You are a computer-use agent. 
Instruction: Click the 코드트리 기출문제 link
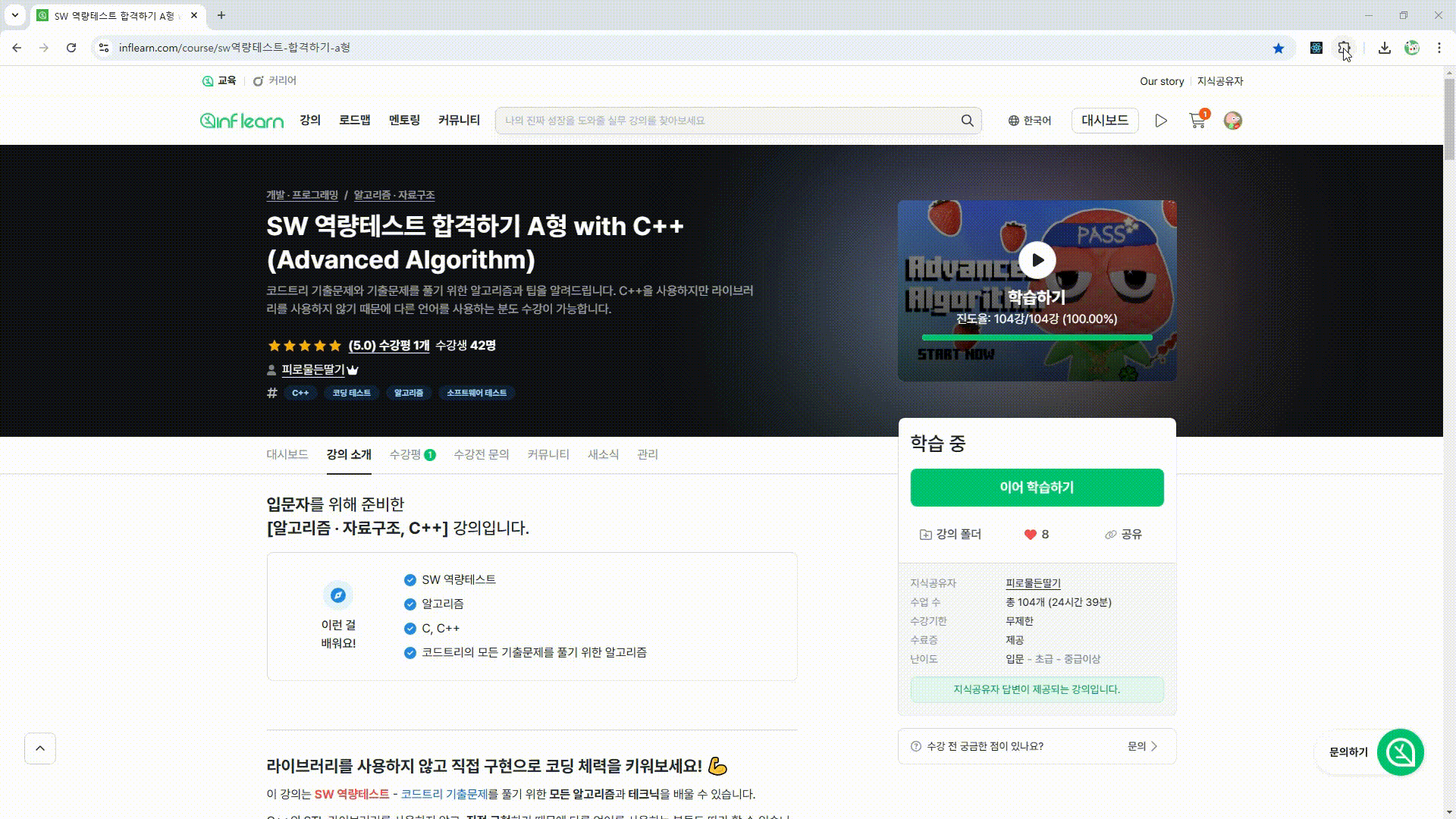(x=444, y=794)
